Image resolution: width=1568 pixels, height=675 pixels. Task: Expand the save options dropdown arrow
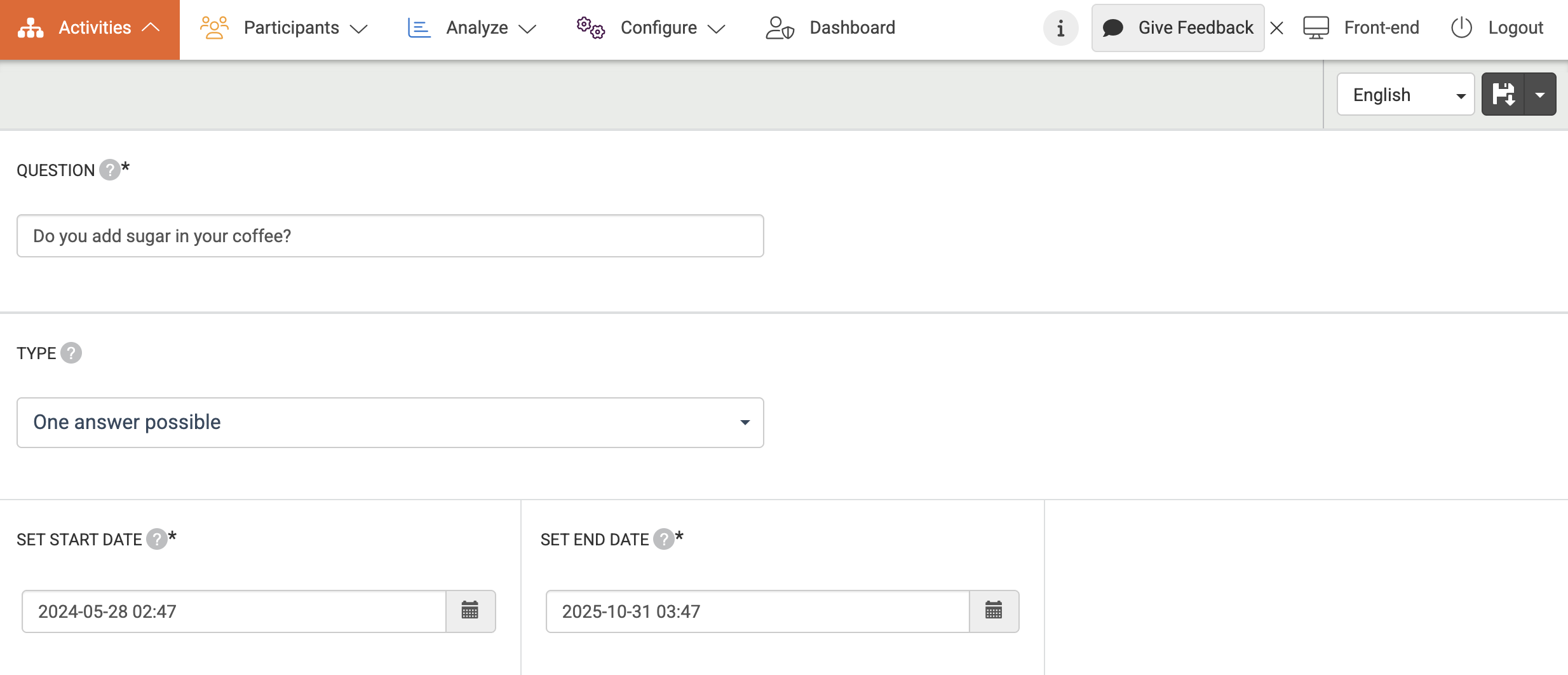[1540, 94]
